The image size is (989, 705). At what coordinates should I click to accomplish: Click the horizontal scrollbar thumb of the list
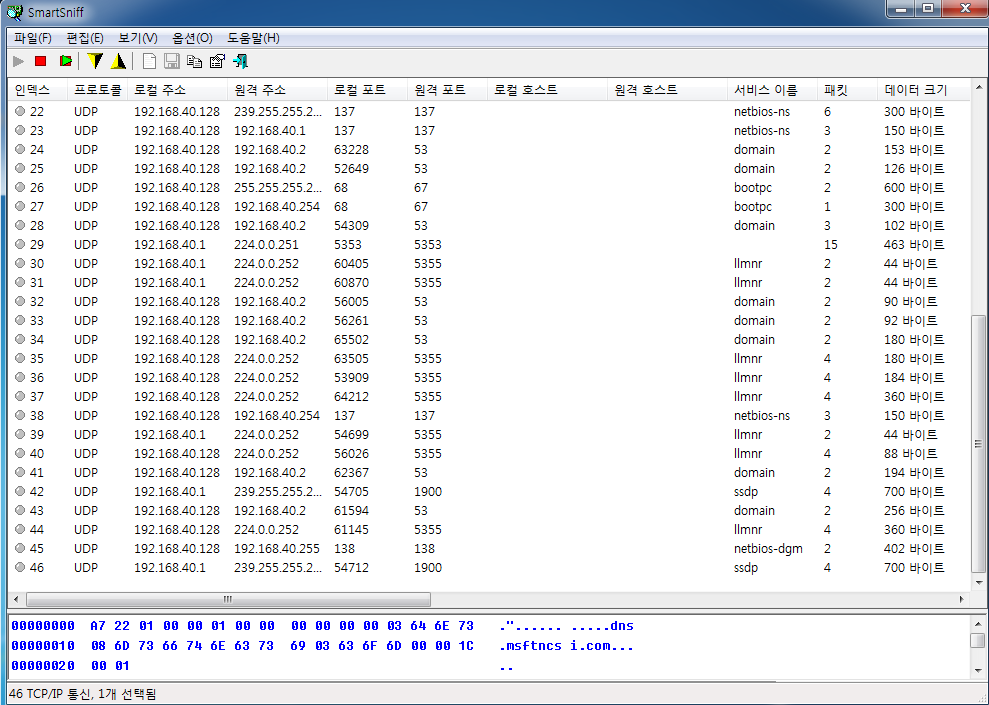pos(228,599)
